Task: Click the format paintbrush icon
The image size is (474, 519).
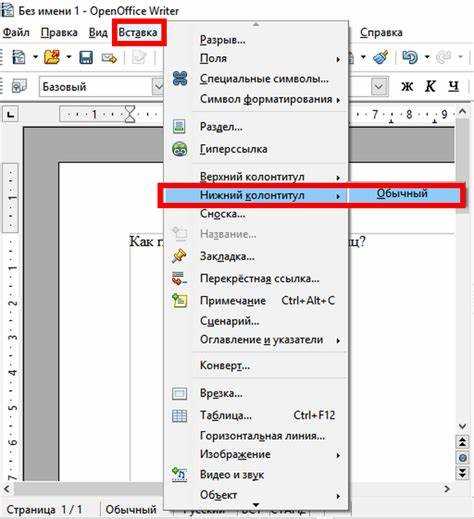Action: tap(381, 57)
